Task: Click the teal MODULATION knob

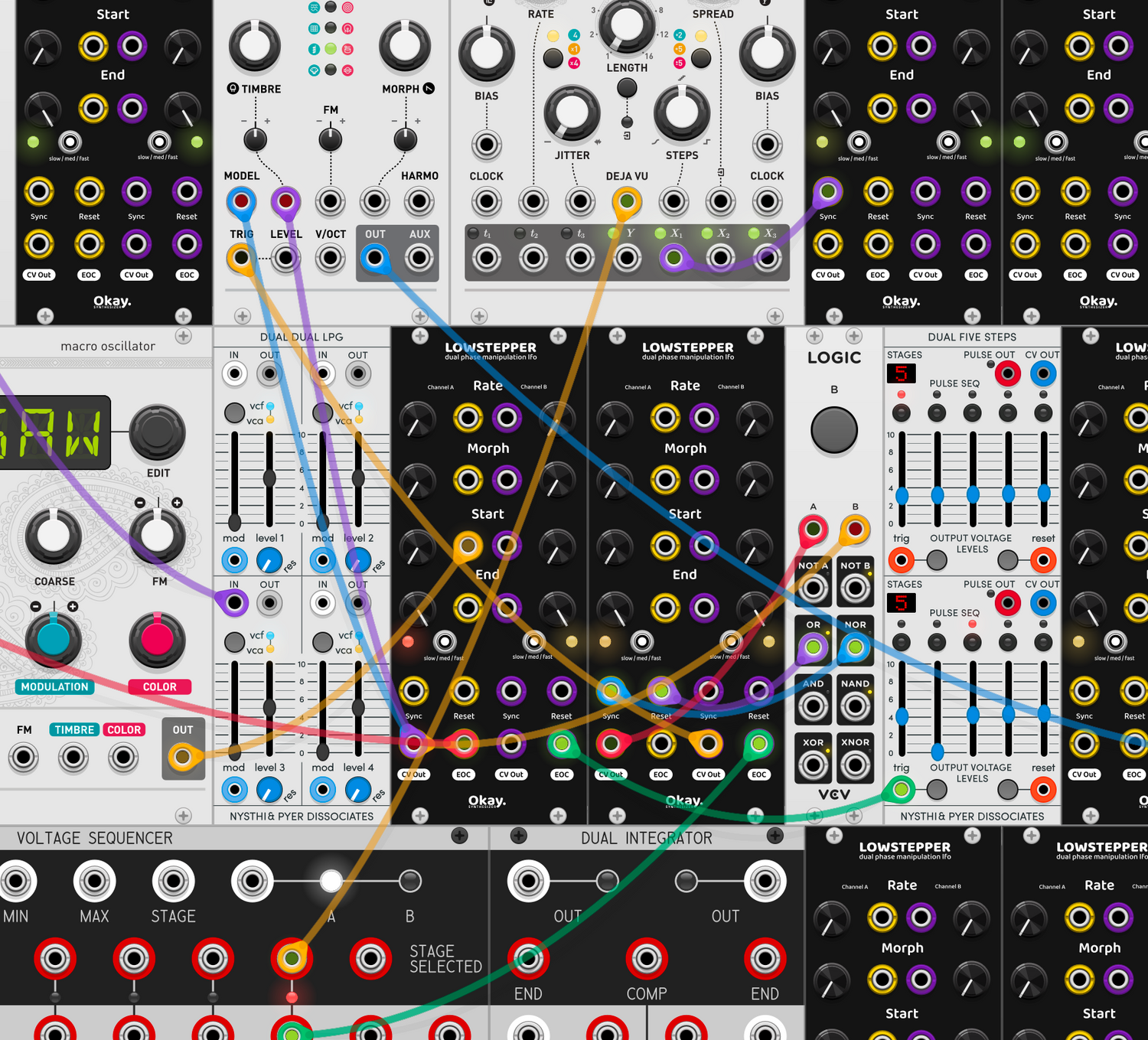Action: click(x=54, y=640)
